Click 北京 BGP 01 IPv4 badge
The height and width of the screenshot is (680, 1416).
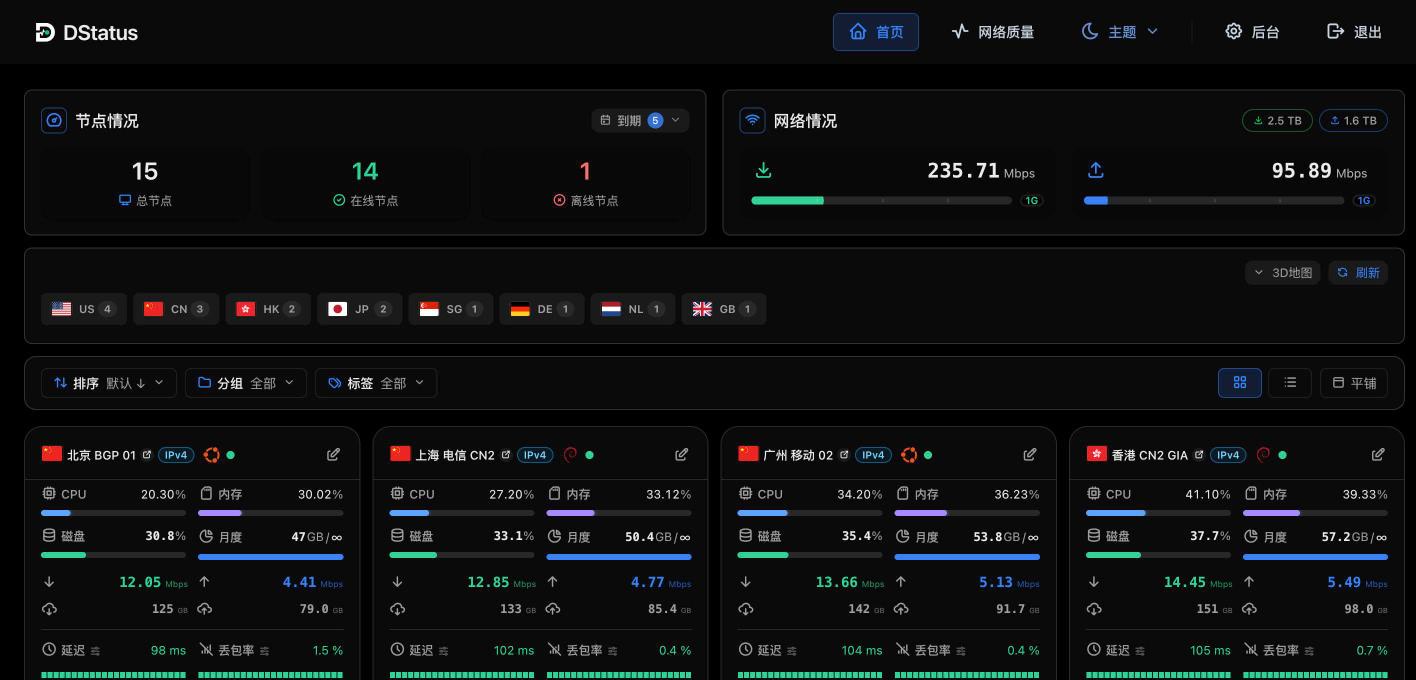tap(176, 455)
